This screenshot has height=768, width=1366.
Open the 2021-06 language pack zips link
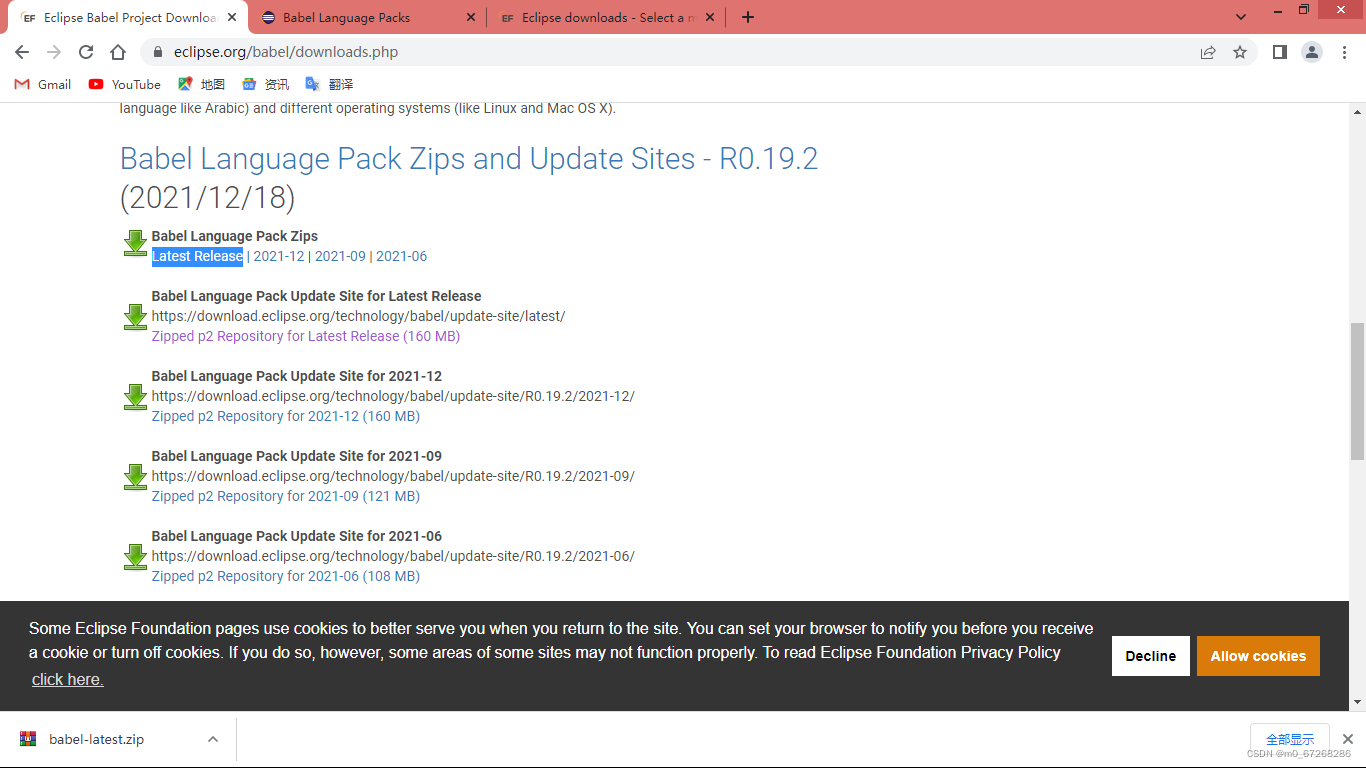[x=401, y=256]
